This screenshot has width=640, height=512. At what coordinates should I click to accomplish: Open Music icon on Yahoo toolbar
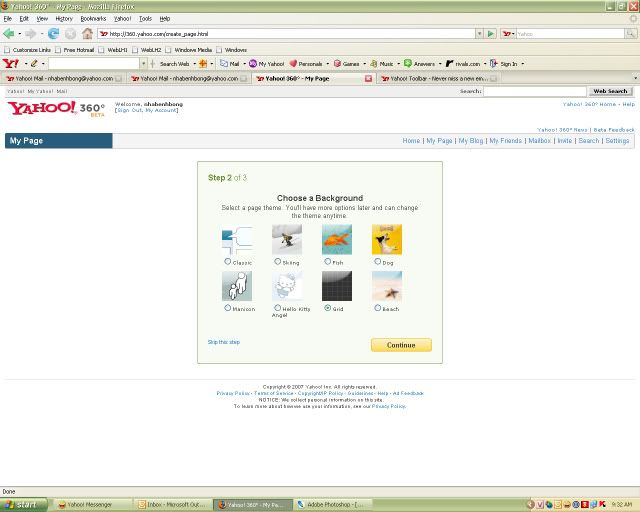click(x=373, y=64)
